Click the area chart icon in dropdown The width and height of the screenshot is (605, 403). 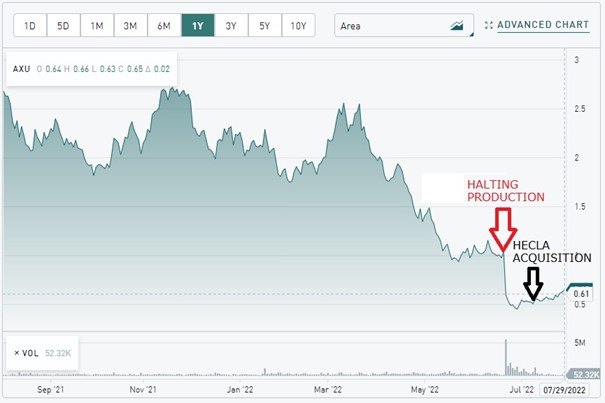(x=457, y=26)
